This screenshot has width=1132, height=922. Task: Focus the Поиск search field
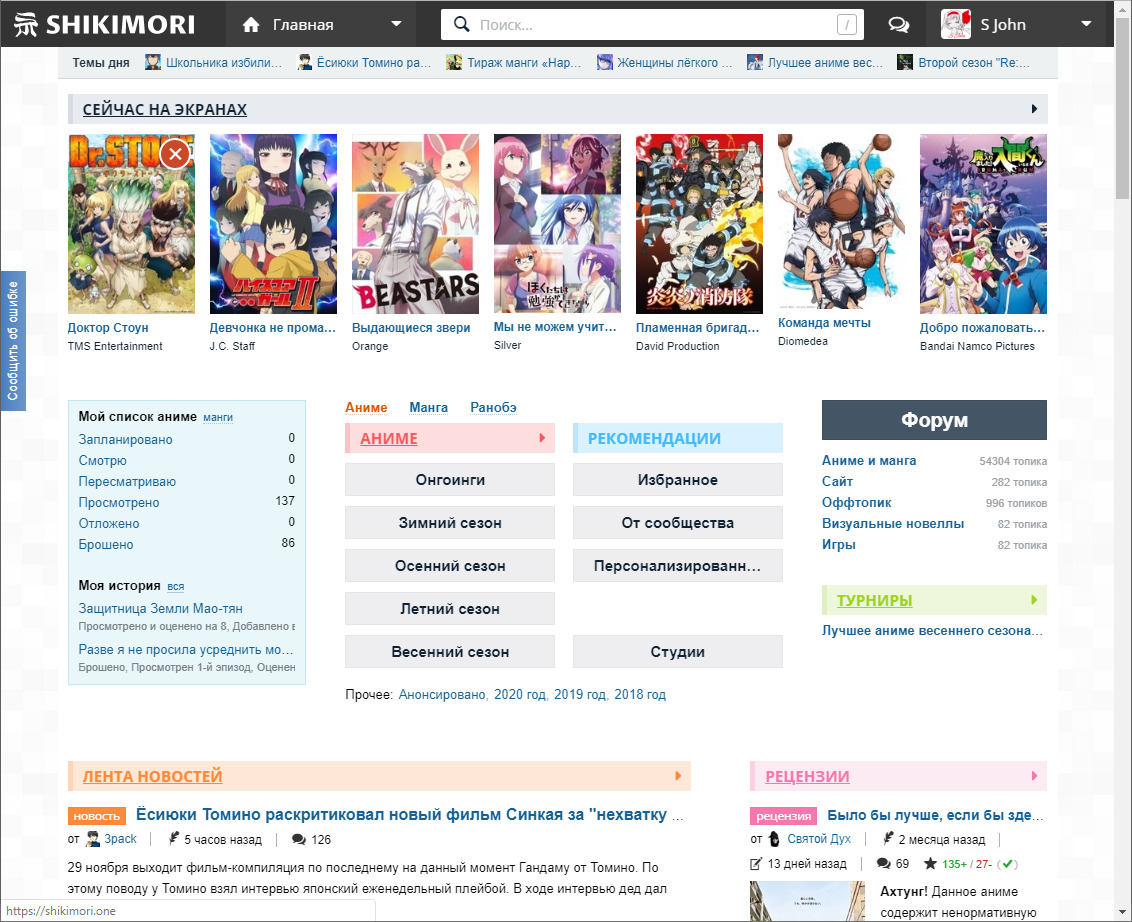[x=650, y=25]
